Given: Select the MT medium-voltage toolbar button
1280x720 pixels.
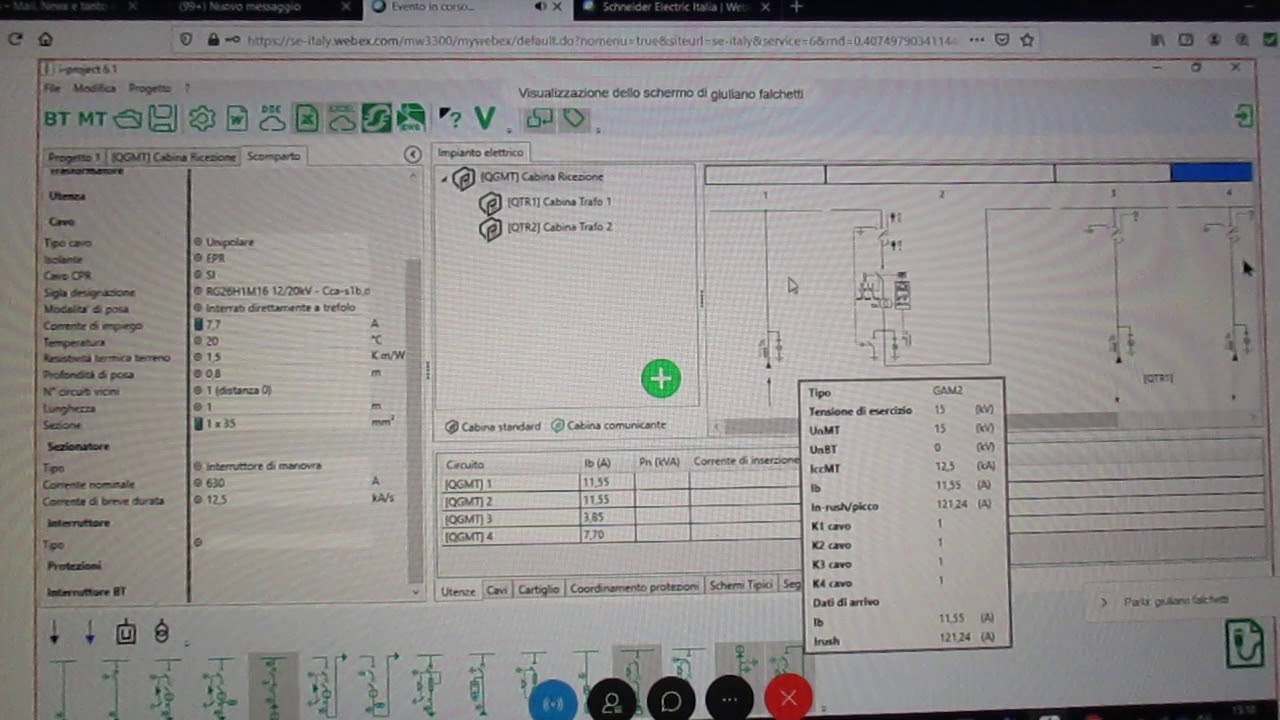Looking at the screenshot, I should pos(92,119).
